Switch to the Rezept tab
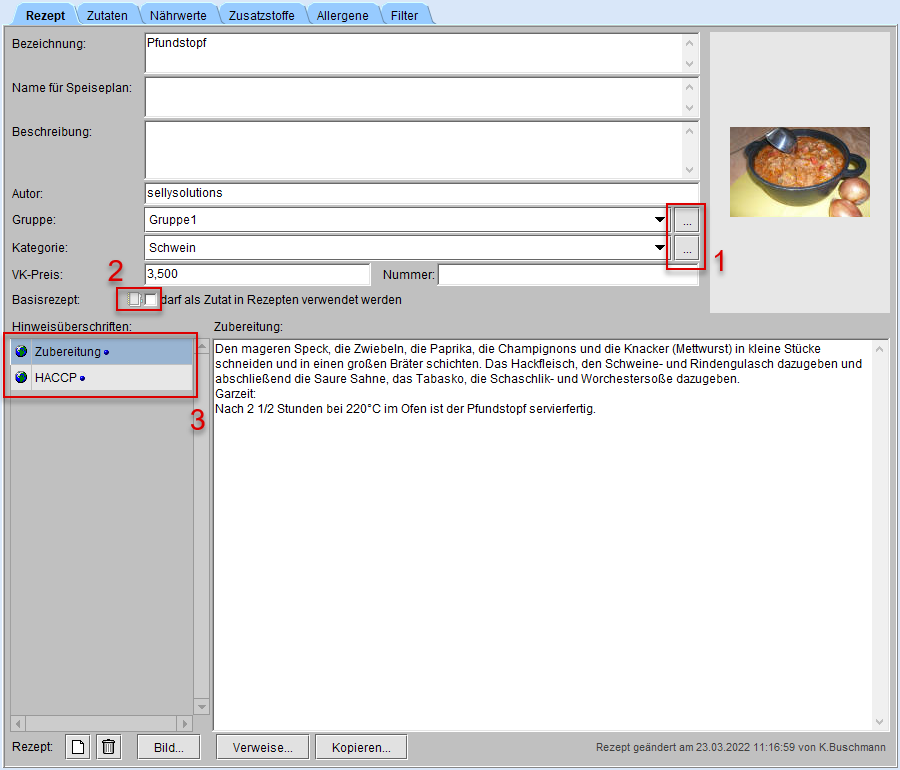Image resolution: width=900 pixels, height=770 pixels. coord(45,15)
